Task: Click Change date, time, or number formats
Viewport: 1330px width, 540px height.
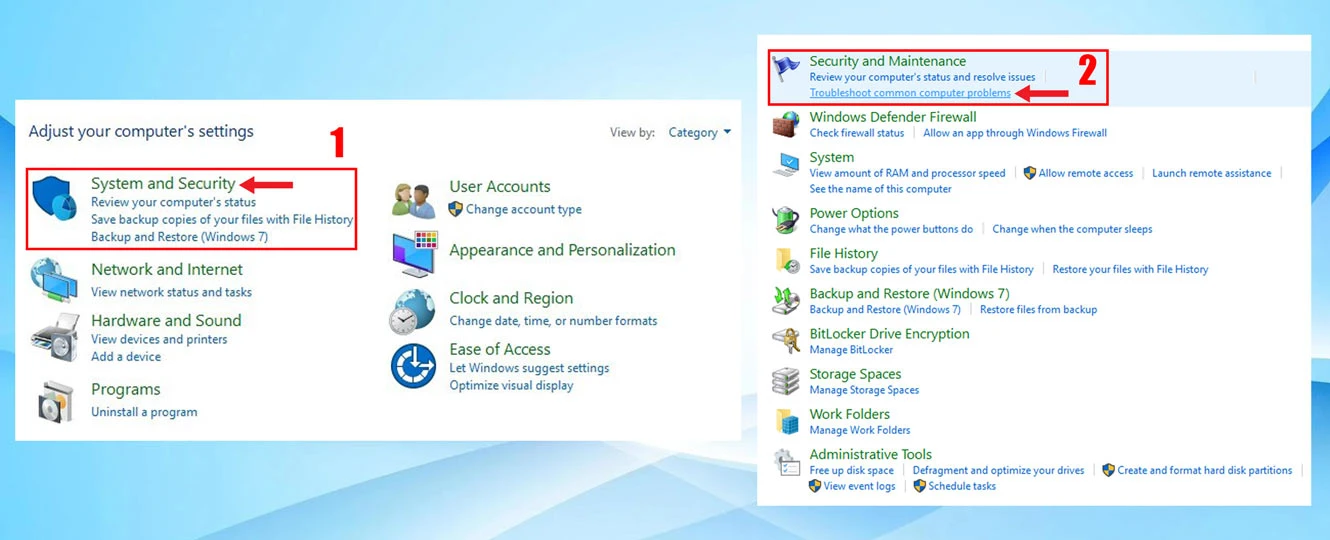Action: 553,321
